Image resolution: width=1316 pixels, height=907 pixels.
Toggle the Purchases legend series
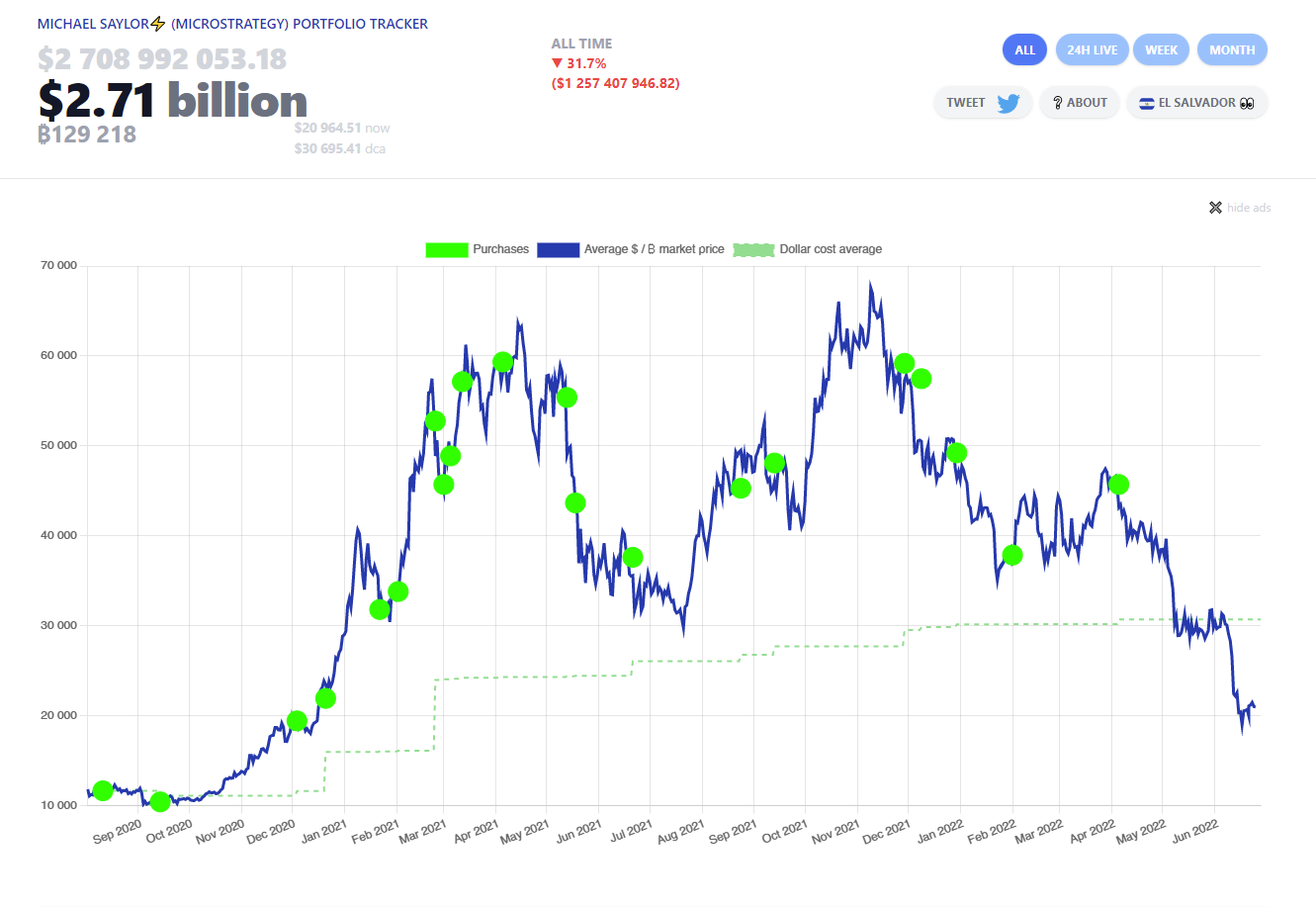477,249
